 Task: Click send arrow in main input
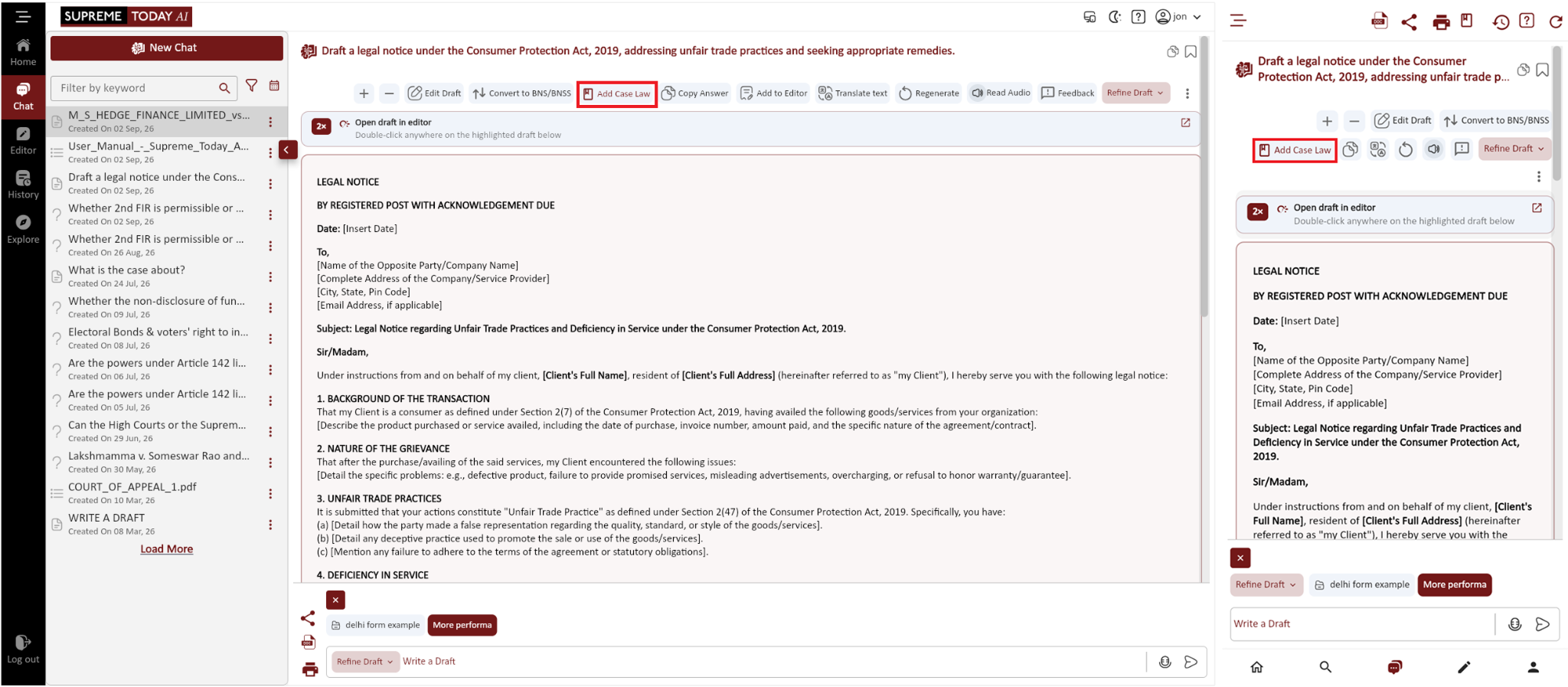point(1191,662)
